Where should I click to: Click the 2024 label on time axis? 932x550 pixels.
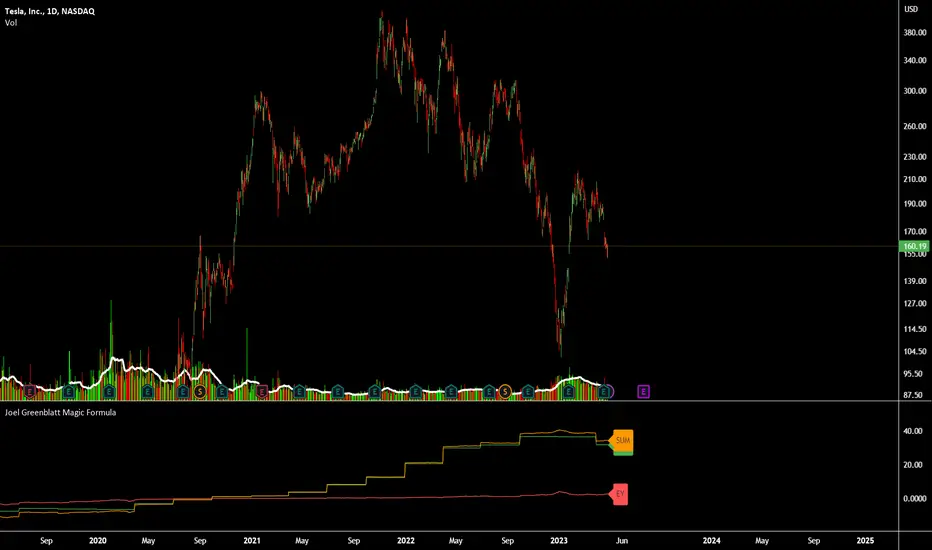(x=711, y=540)
